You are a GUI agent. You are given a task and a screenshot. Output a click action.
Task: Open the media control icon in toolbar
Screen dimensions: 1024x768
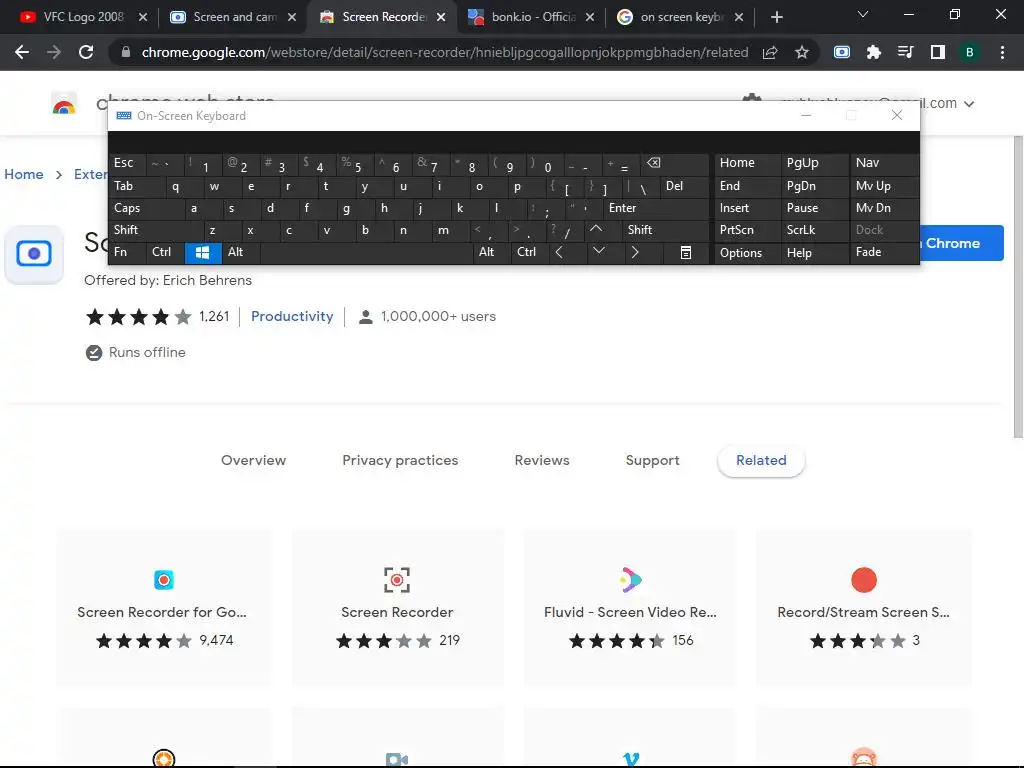click(x=905, y=52)
